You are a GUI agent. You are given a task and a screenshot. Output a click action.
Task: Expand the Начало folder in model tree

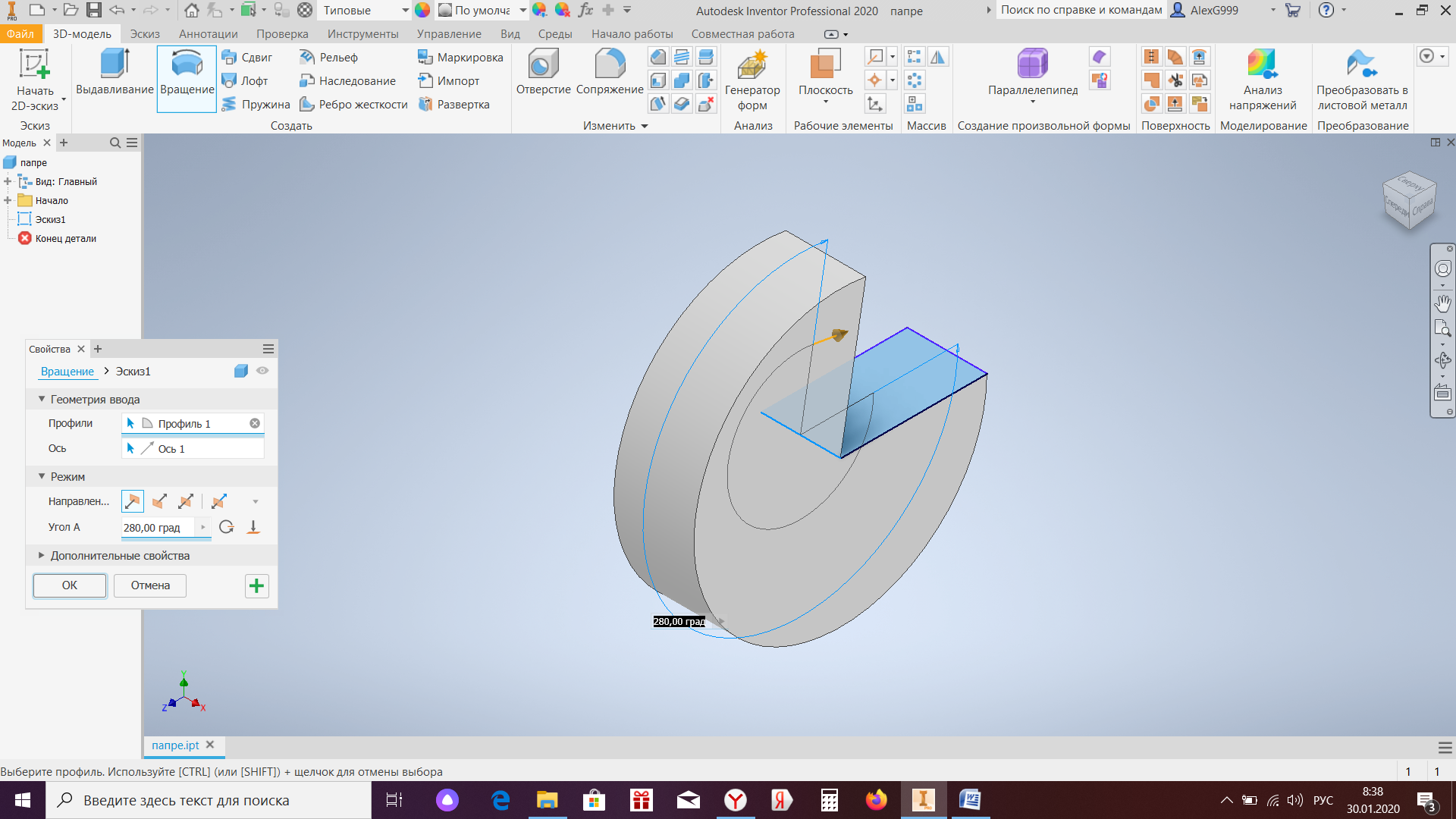pyautogui.click(x=8, y=200)
